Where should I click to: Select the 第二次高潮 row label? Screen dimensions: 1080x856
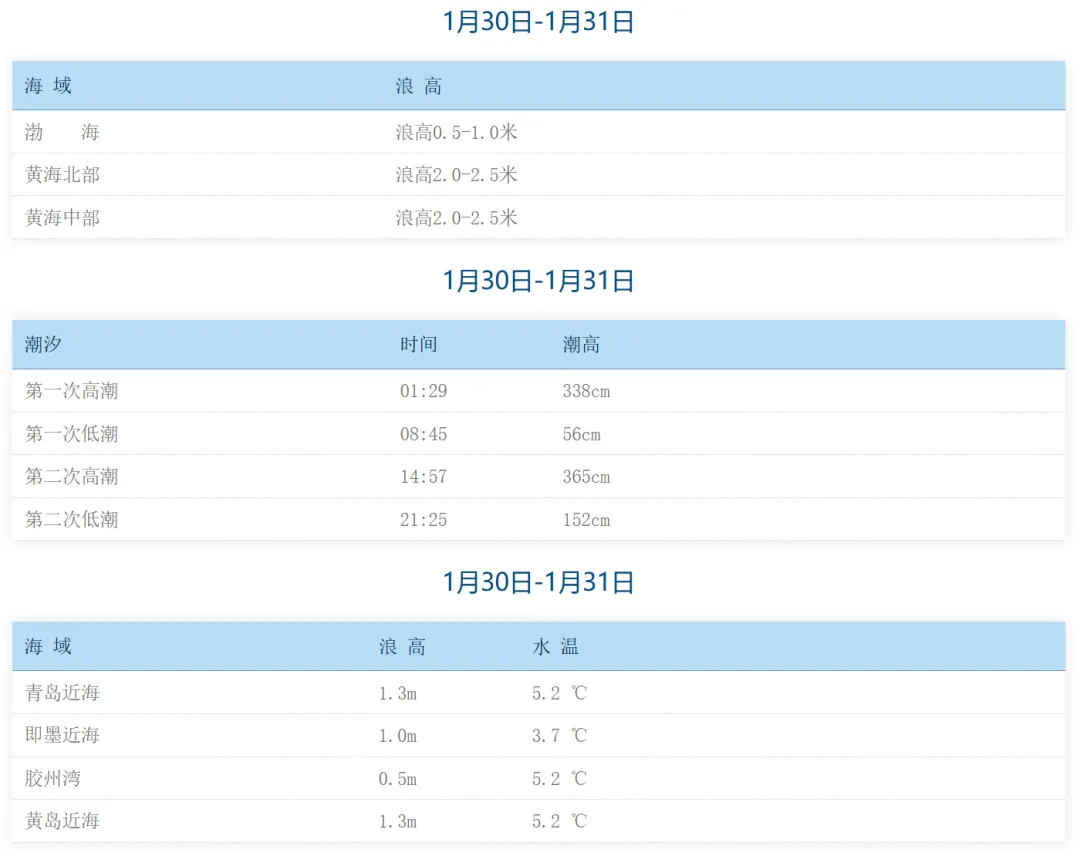(72, 477)
